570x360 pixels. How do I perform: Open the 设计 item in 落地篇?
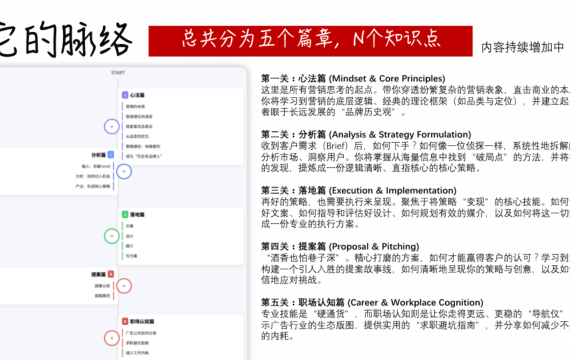click(130, 236)
